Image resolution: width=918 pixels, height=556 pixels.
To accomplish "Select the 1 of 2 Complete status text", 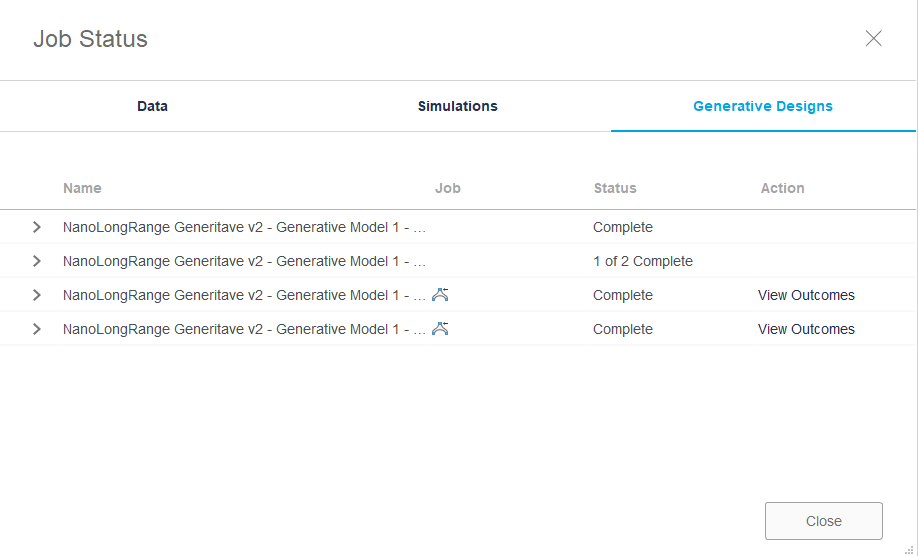I will [642, 261].
